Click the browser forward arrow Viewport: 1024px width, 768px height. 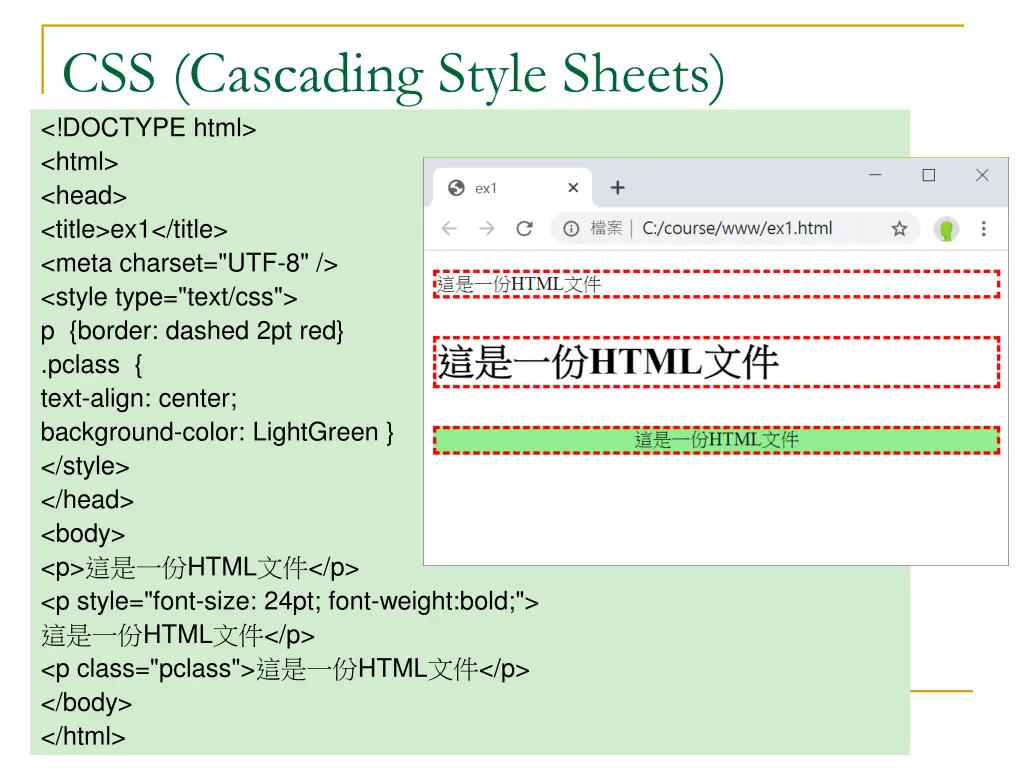coord(486,229)
